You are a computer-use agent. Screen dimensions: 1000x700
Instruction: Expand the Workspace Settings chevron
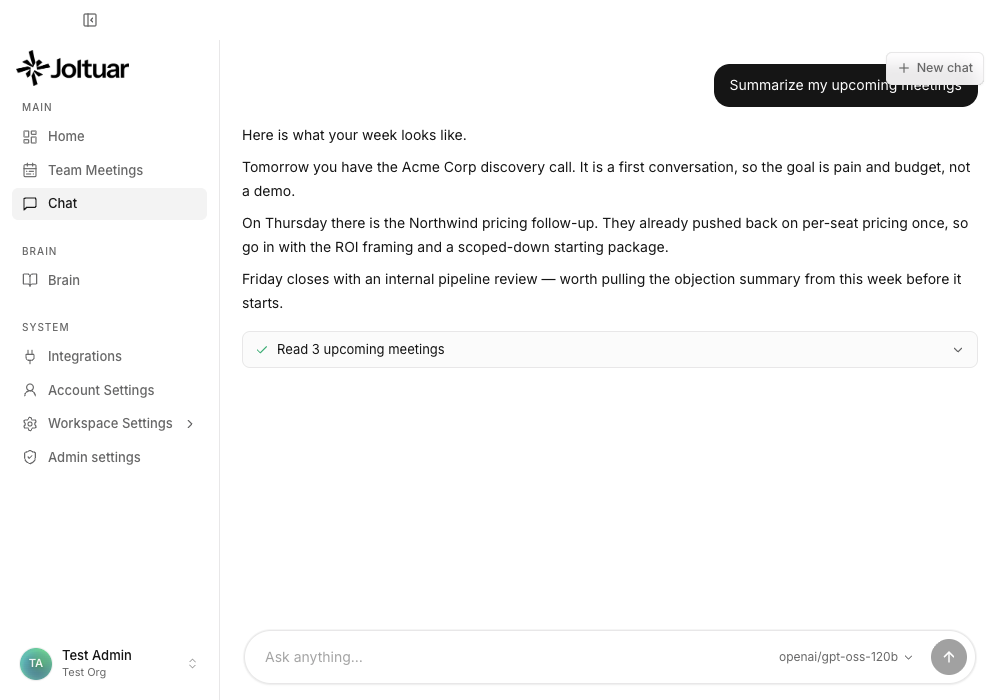point(190,424)
